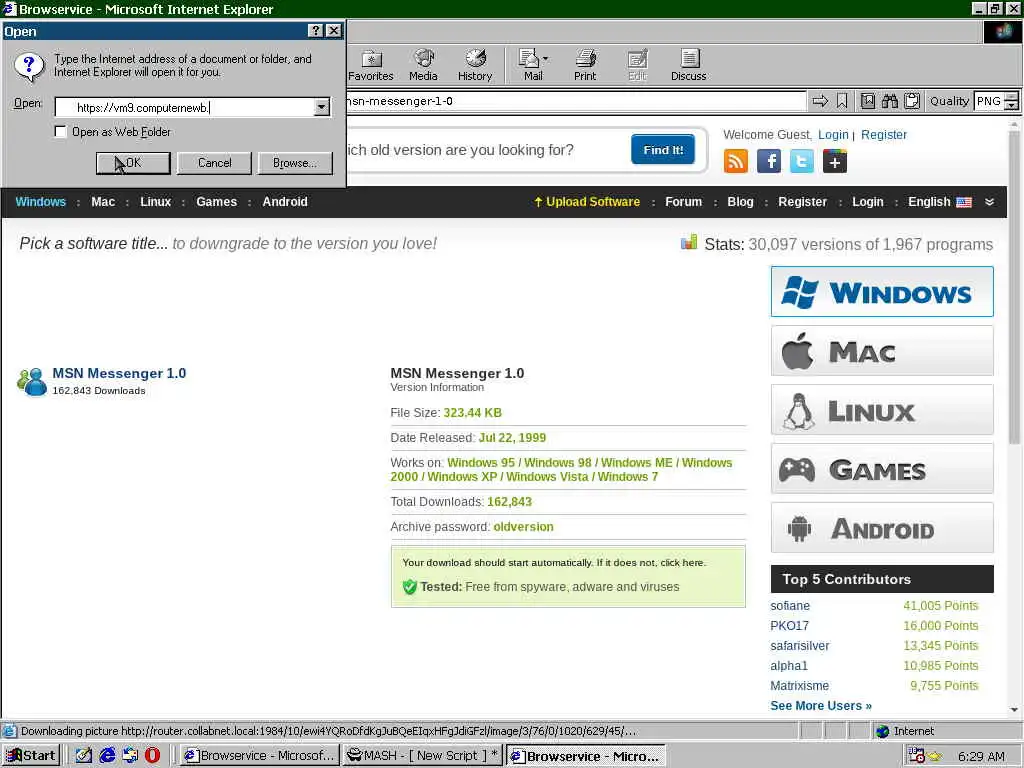Screen dimensions: 1024x768
Task: Click OK in the Open dialog
Action: [133, 163]
